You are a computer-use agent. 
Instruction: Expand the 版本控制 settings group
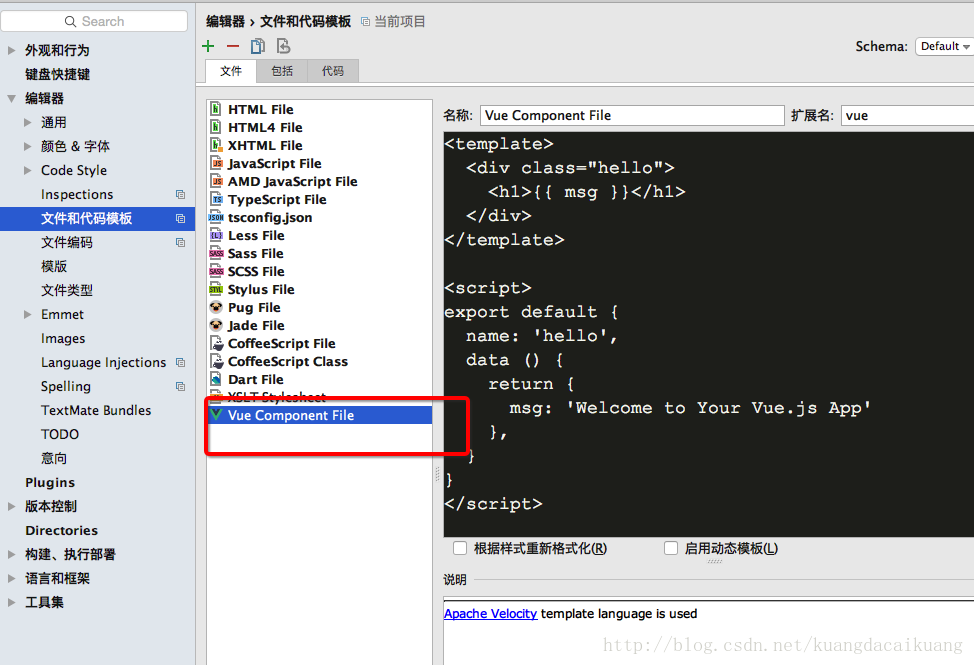click(11, 507)
